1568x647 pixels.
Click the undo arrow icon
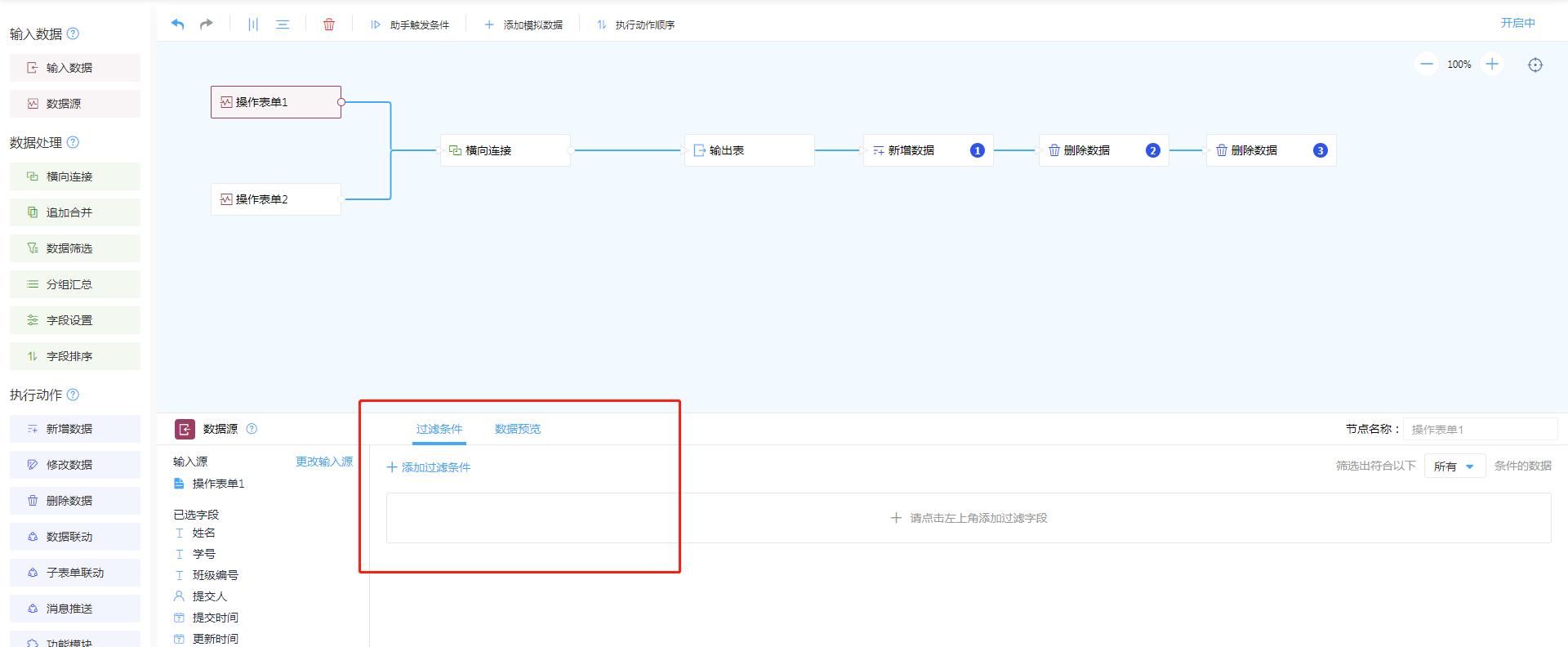tap(177, 25)
